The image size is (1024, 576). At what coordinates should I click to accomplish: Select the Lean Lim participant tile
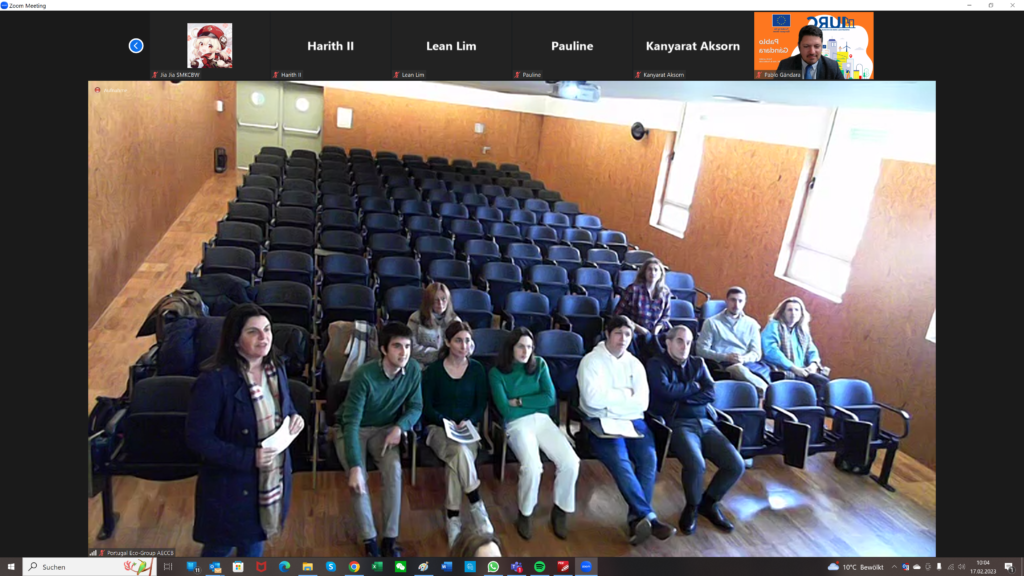[452, 46]
